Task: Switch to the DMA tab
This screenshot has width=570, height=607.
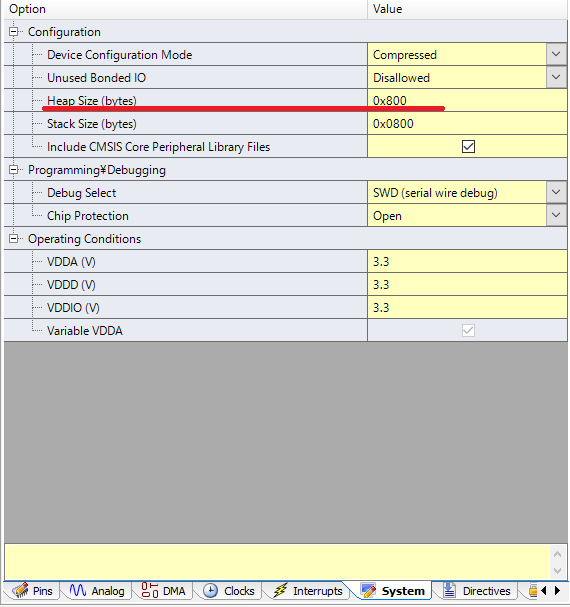Action: pyautogui.click(x=163, y=591)
